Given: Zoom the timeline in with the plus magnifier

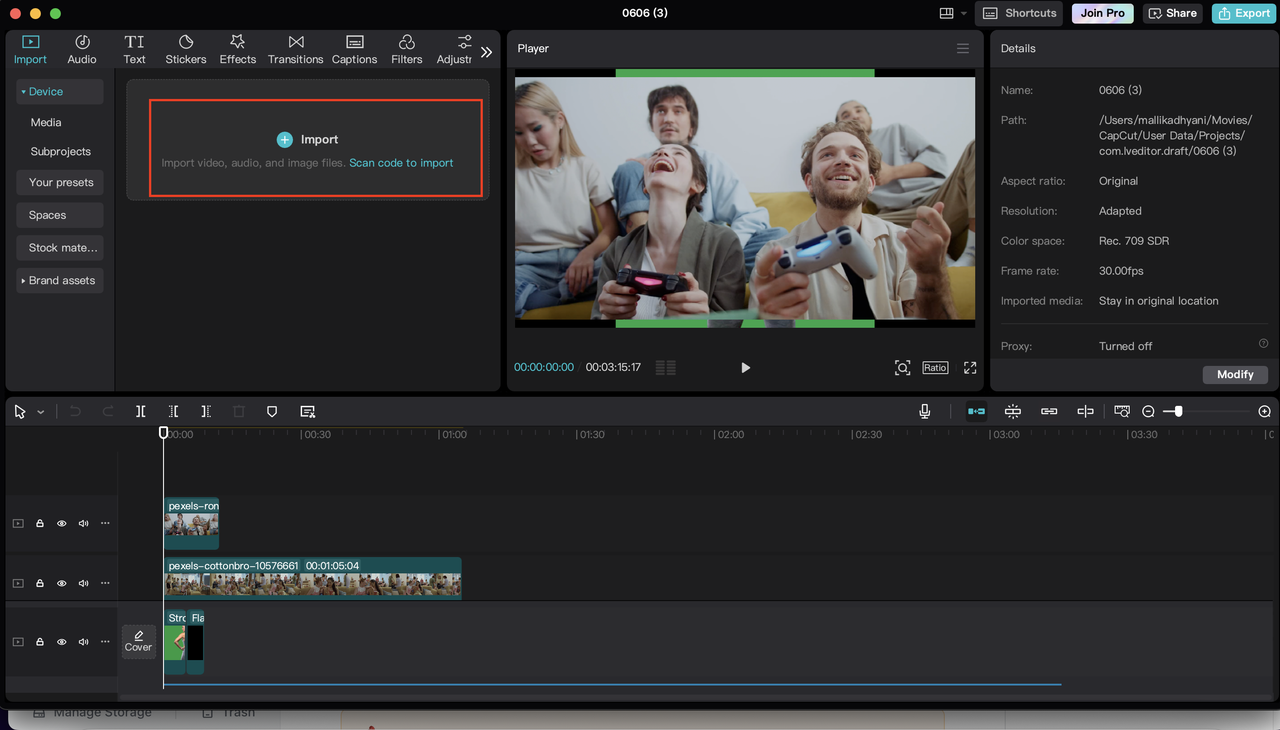Looking at the screenshot, I should click(1263, 411).
